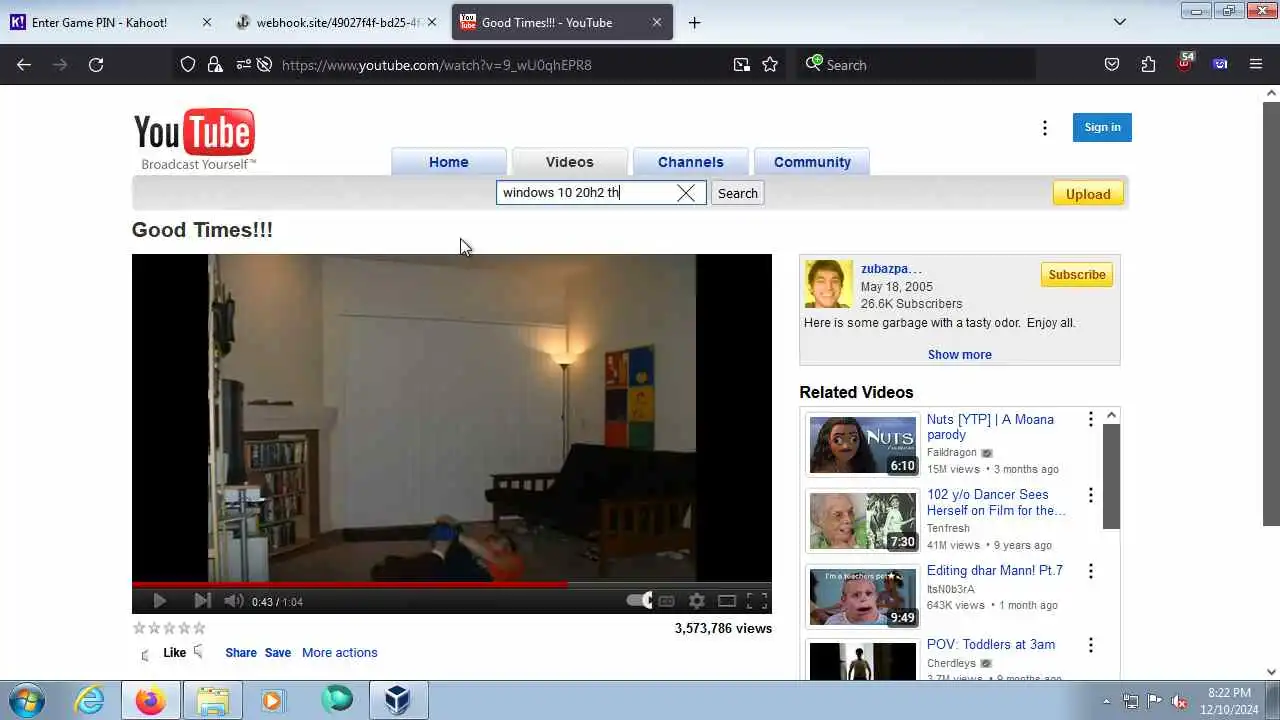Screen dimensions: 1280x720
Task: Open options for 102 y/o Dancer video
Action: tap(1091, 496)
